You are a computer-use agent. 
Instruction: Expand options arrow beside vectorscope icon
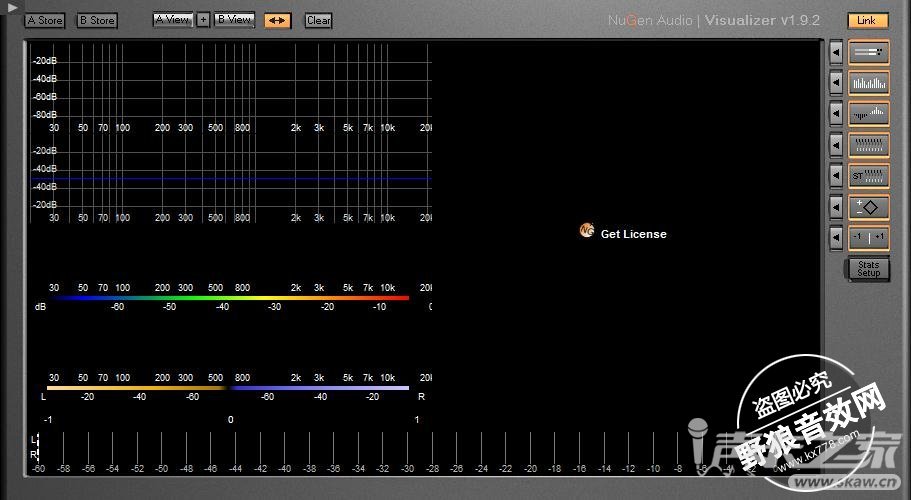[x=836, y=207]
